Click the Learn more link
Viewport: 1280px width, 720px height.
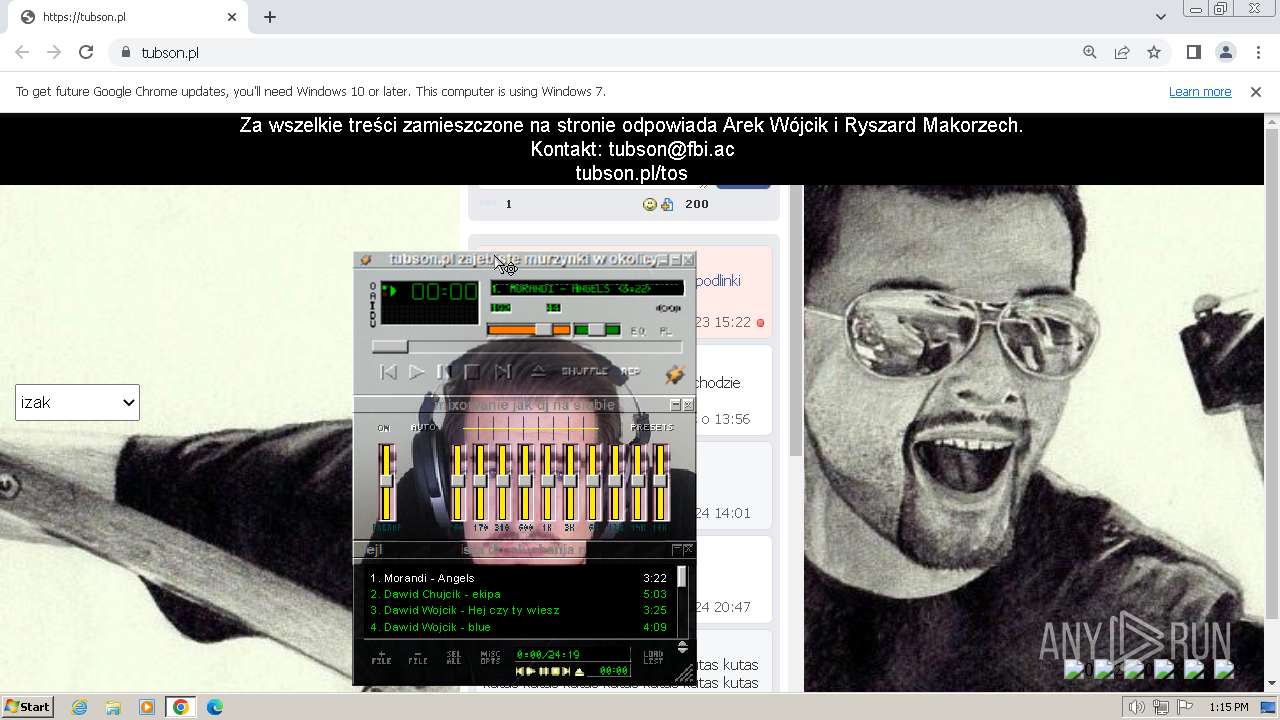click(x=1200, y=91)
